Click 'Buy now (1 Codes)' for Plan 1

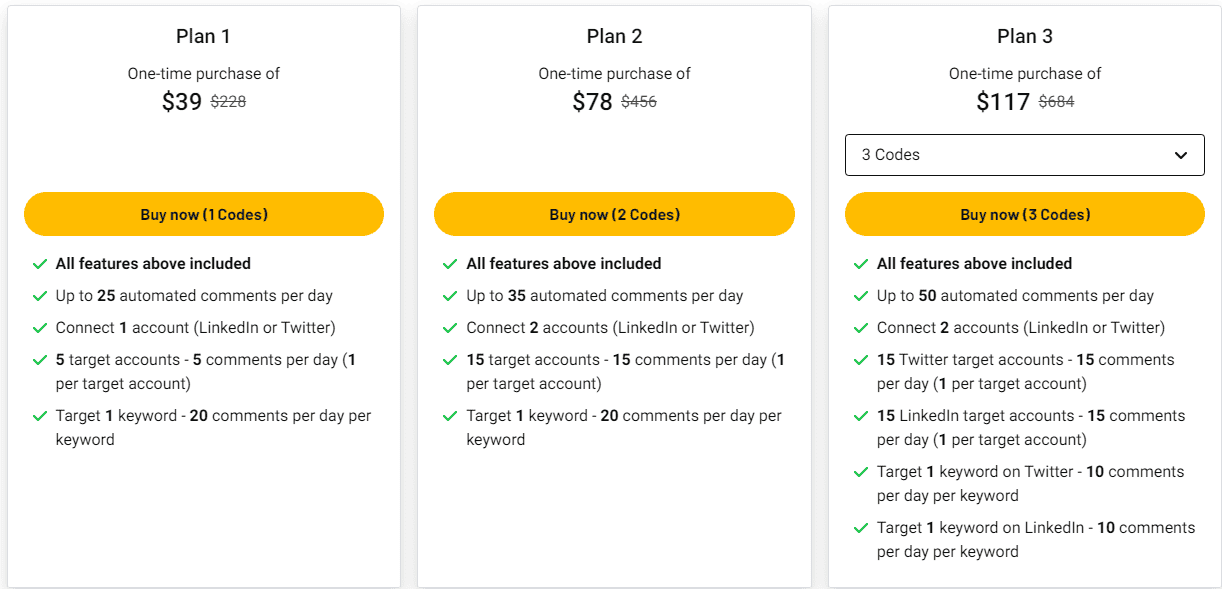pos(203,214)
